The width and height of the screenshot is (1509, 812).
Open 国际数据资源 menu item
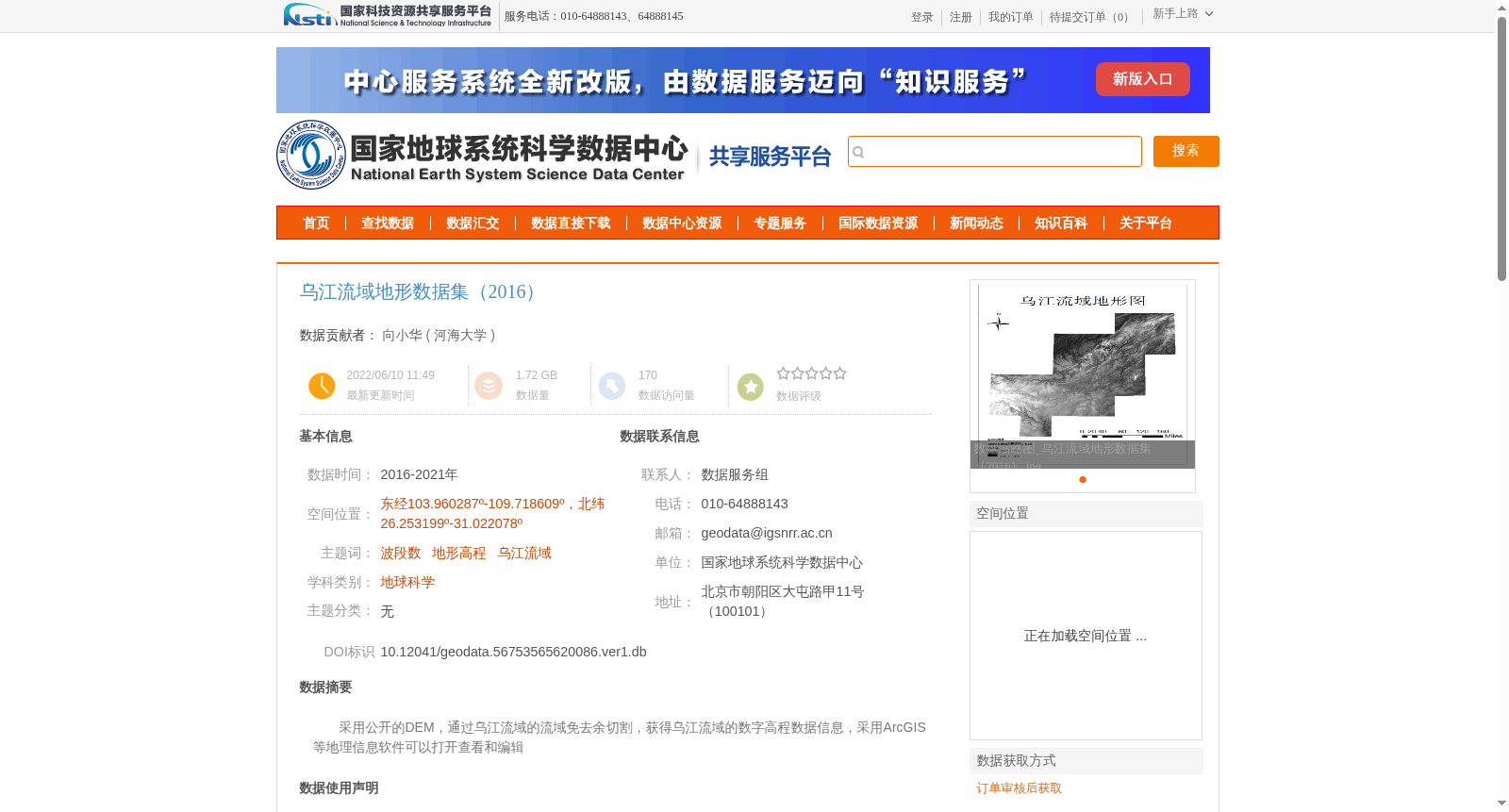[x=878, y=224]
